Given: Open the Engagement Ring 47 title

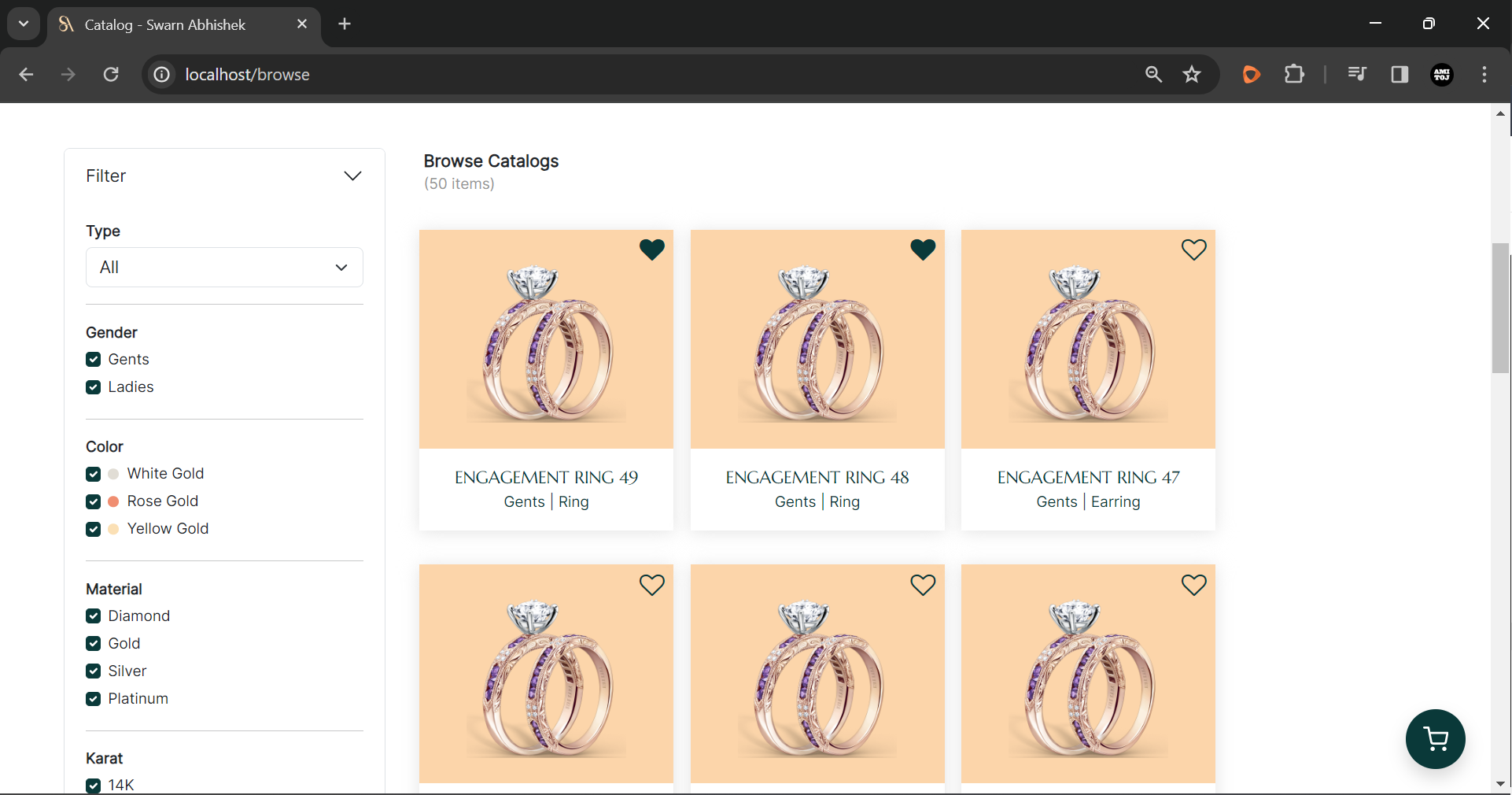Looking at the screenshot, I should (x=1088, y=478).
